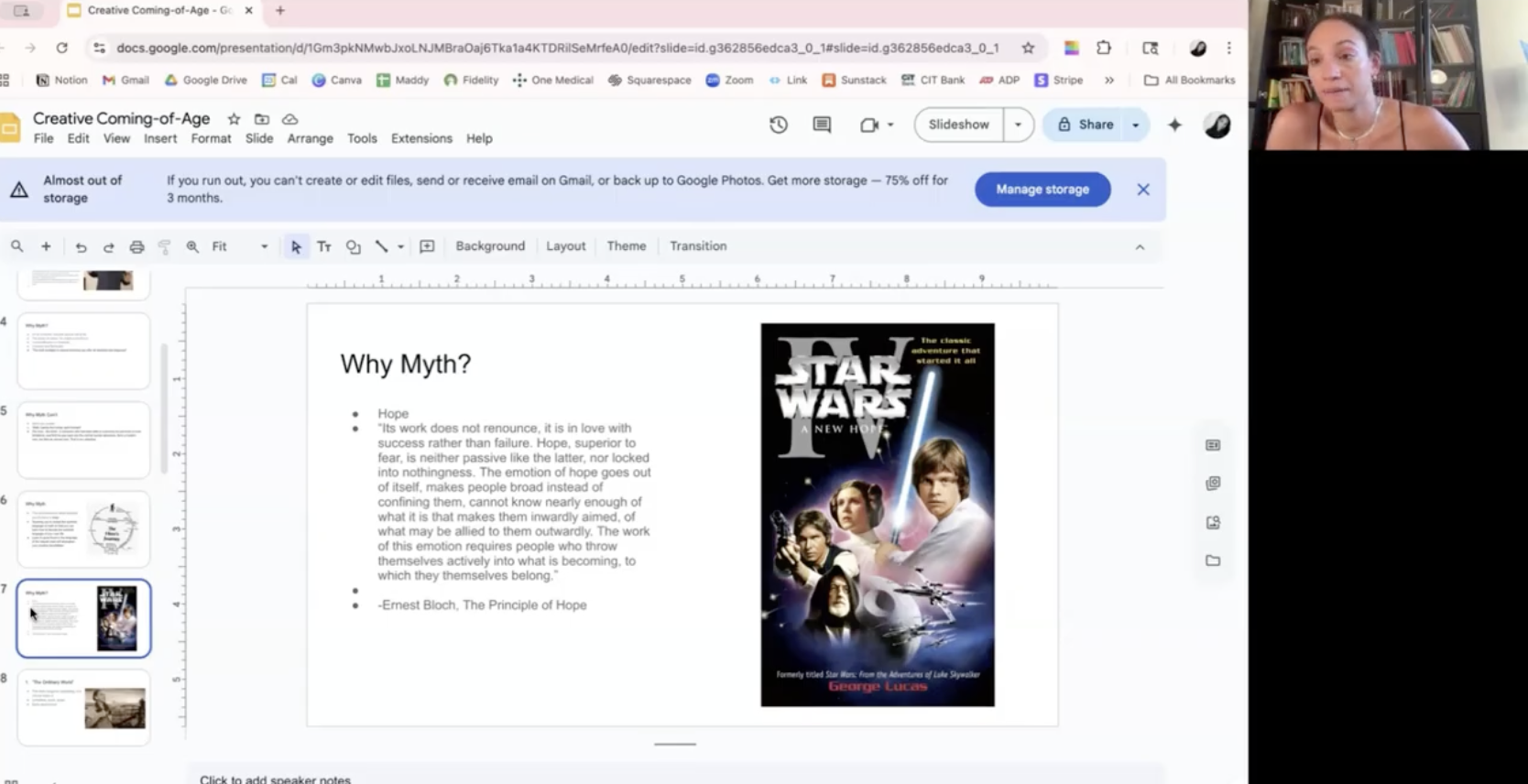Click the Star Wars poster image
Image resolution: width=1528 pixels, height=784 pixels.
point(878,515)
